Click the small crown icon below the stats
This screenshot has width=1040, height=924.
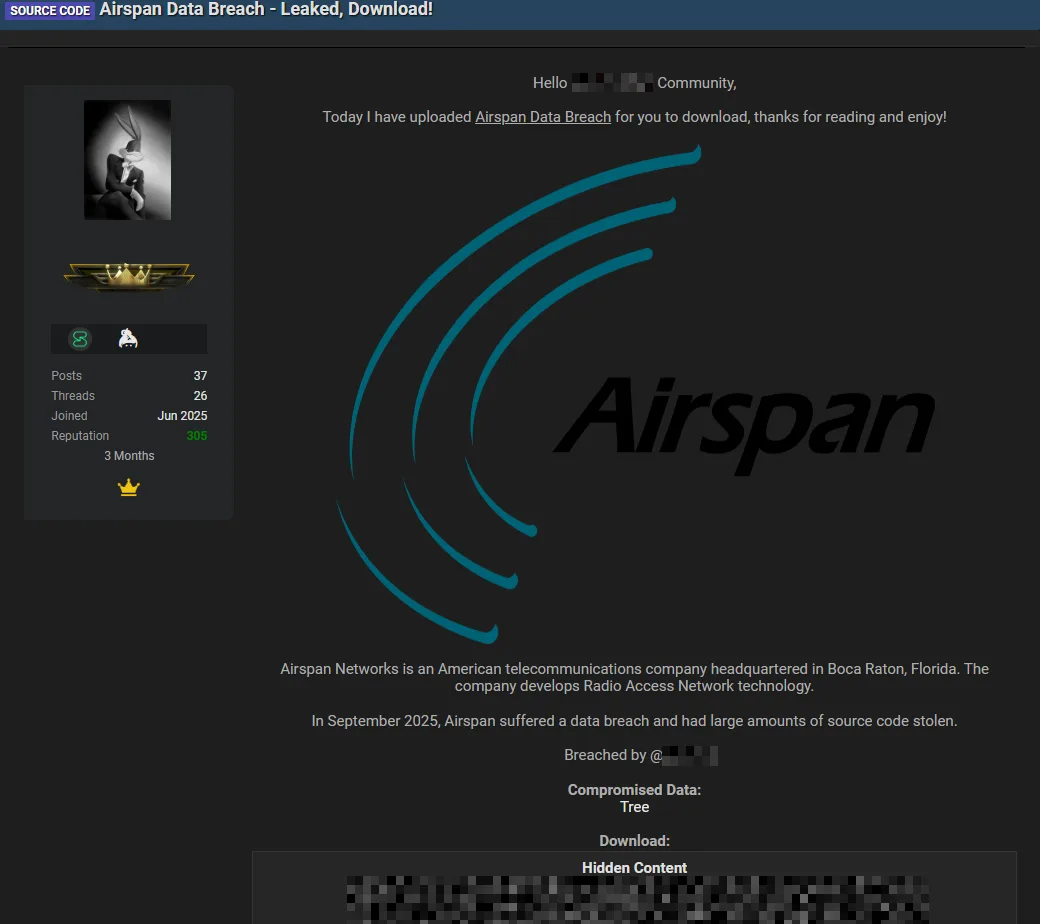128,487
